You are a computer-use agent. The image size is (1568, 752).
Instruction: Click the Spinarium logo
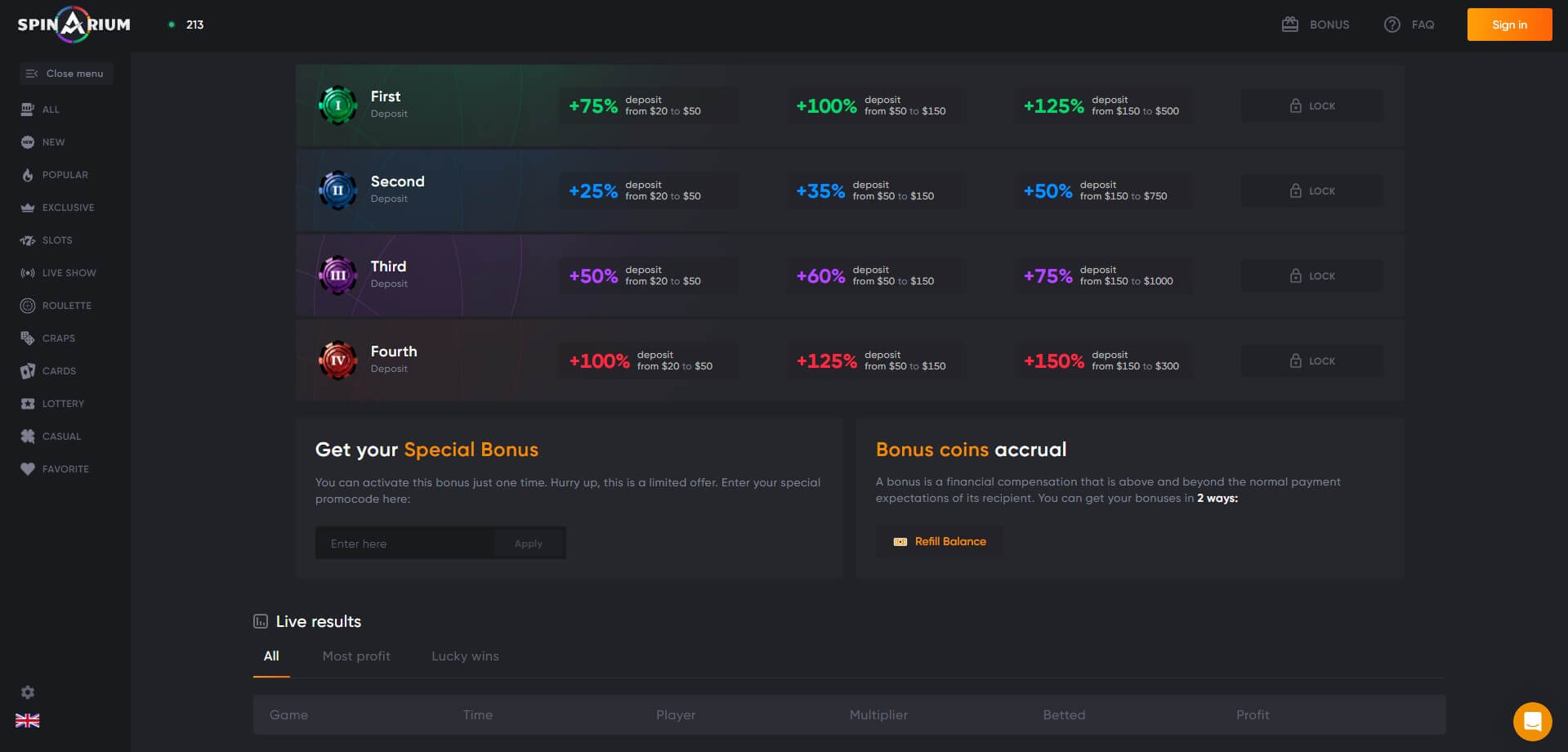coord(74,25)
